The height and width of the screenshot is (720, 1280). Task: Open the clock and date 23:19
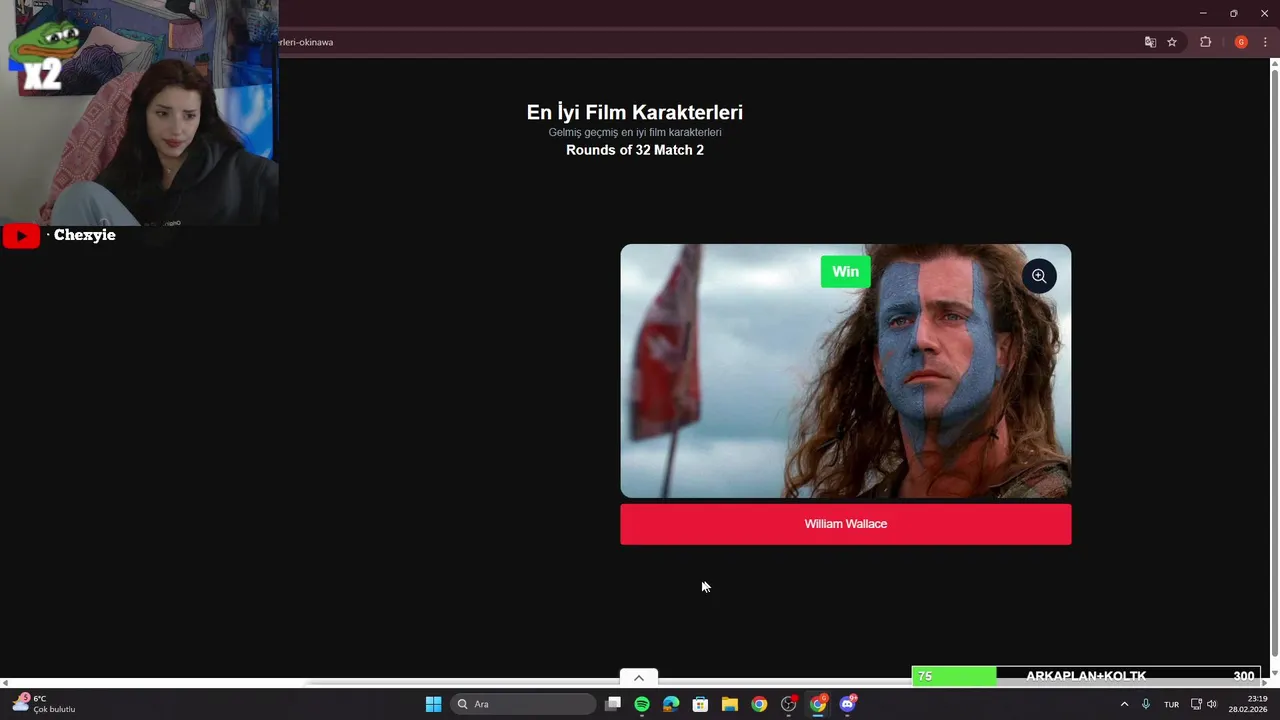1248,704
